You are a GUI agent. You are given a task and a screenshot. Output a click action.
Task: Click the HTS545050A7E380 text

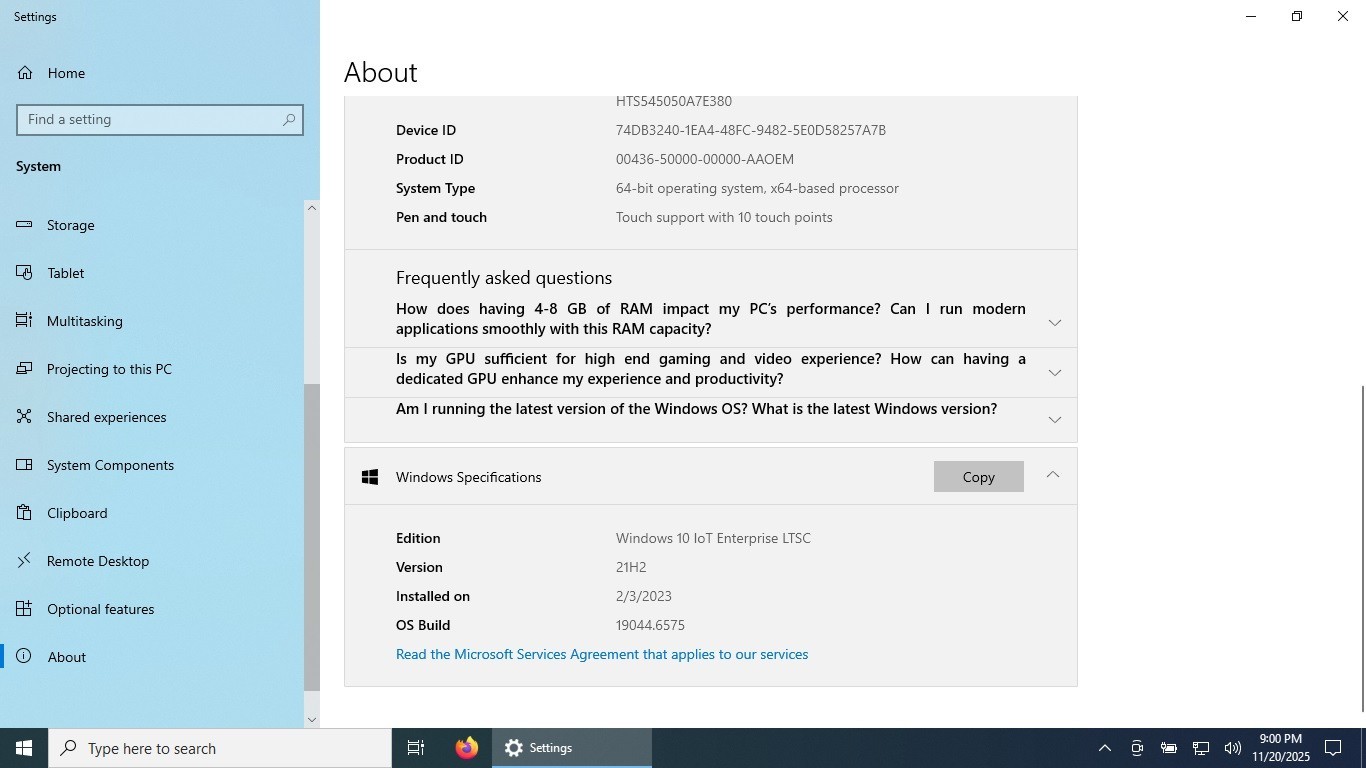674,101
